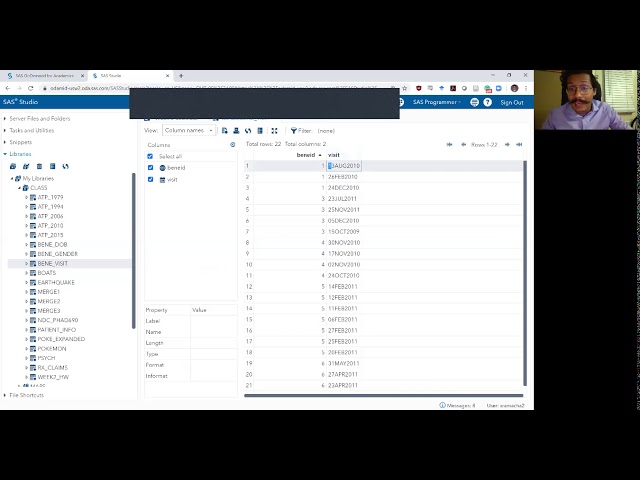Go to the previous page of rows
Viewport: 640px width, 480px height.
click(463, 144)
